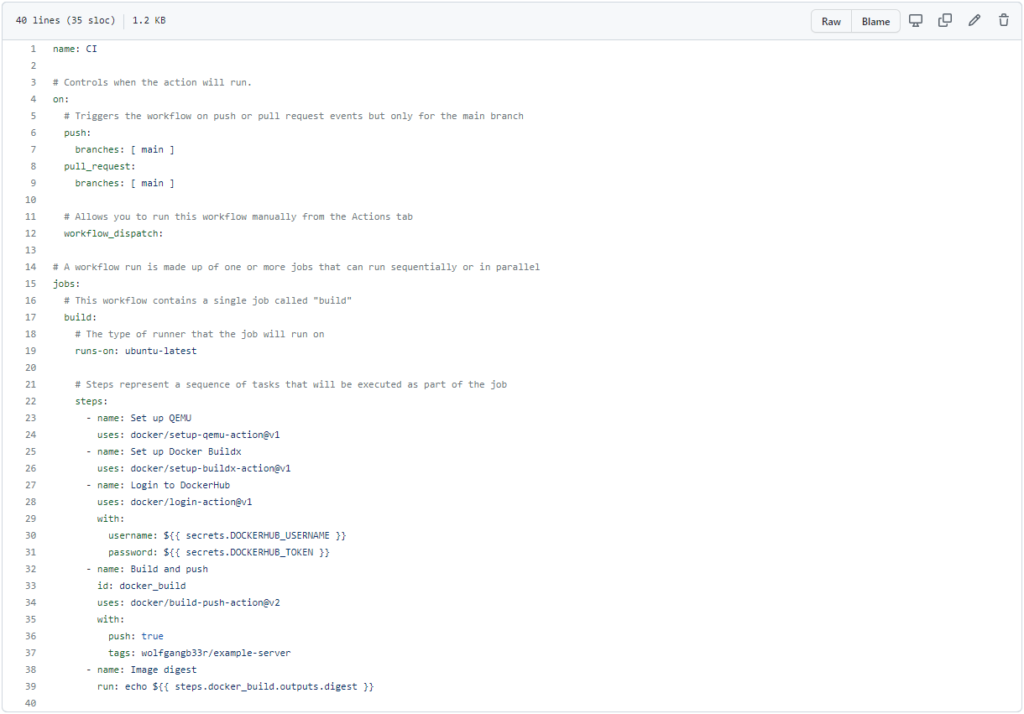Click 'docker/login-action@v1' text
The width and height of the screenshot is (1024, 714).
(191, 502)
